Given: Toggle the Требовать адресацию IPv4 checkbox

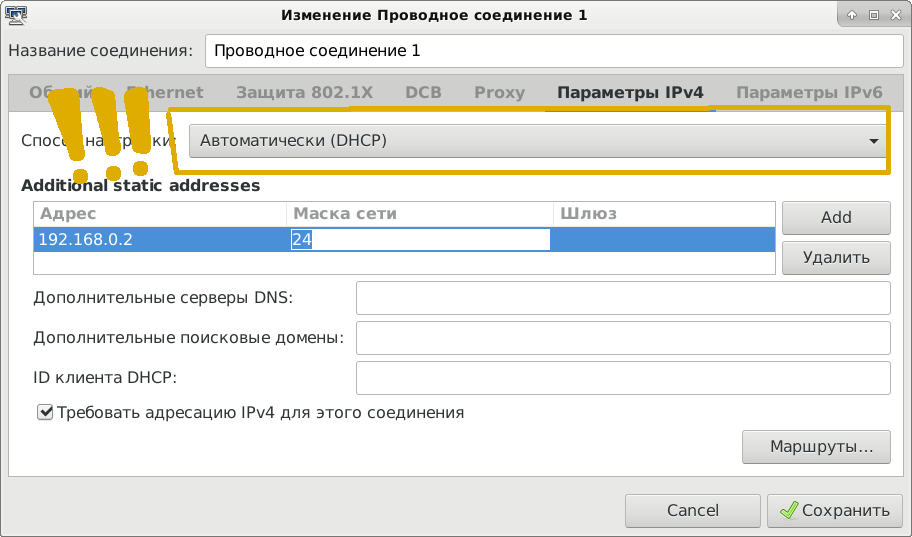Looking at the screenshot, I should click(x=44, y=412).
